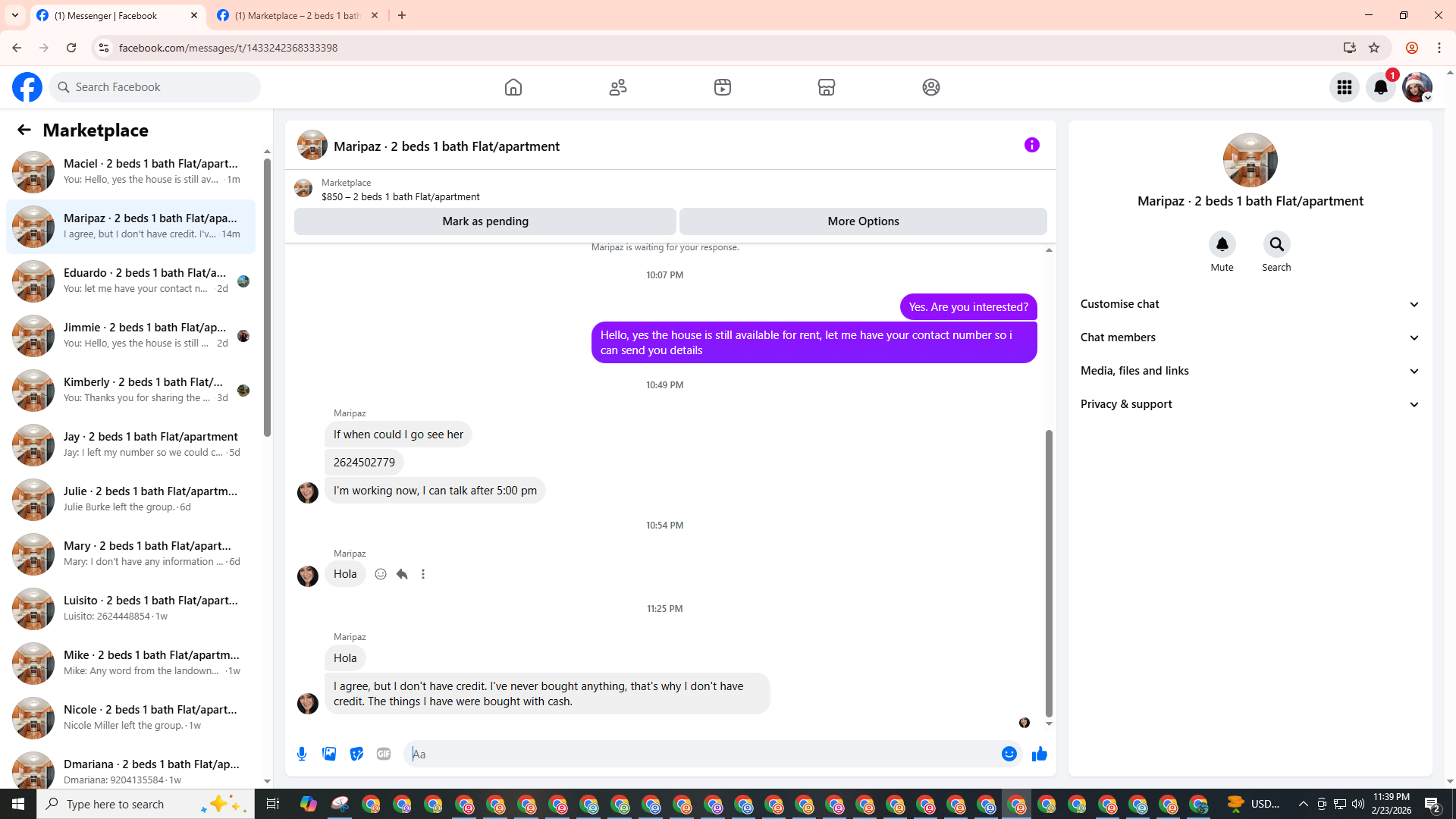
Task: Expand Media, files and links section
Action: [x=1250, y=371]
